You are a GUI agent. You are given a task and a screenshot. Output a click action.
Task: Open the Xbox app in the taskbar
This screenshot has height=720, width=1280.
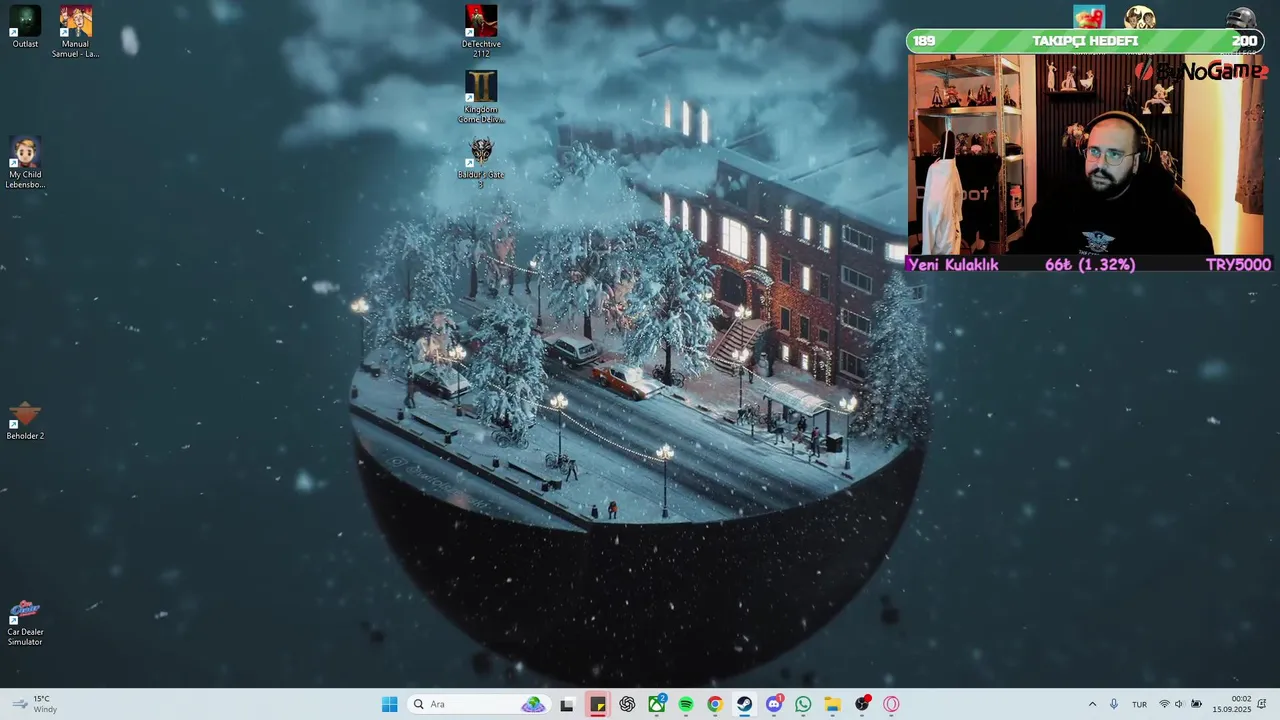656,704
